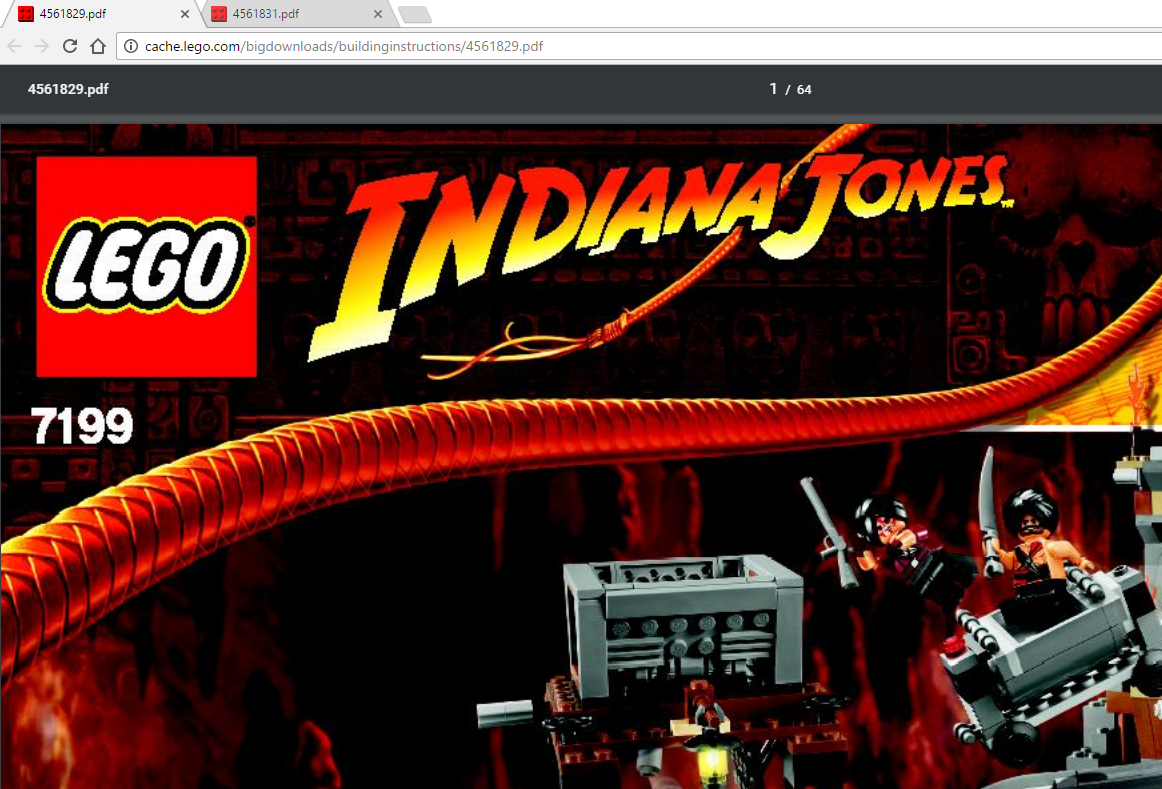Click the 4561829.pdf title in the PDF toolbar
The width and height of the screenshot is (1162, 789).
coord(68,89)
